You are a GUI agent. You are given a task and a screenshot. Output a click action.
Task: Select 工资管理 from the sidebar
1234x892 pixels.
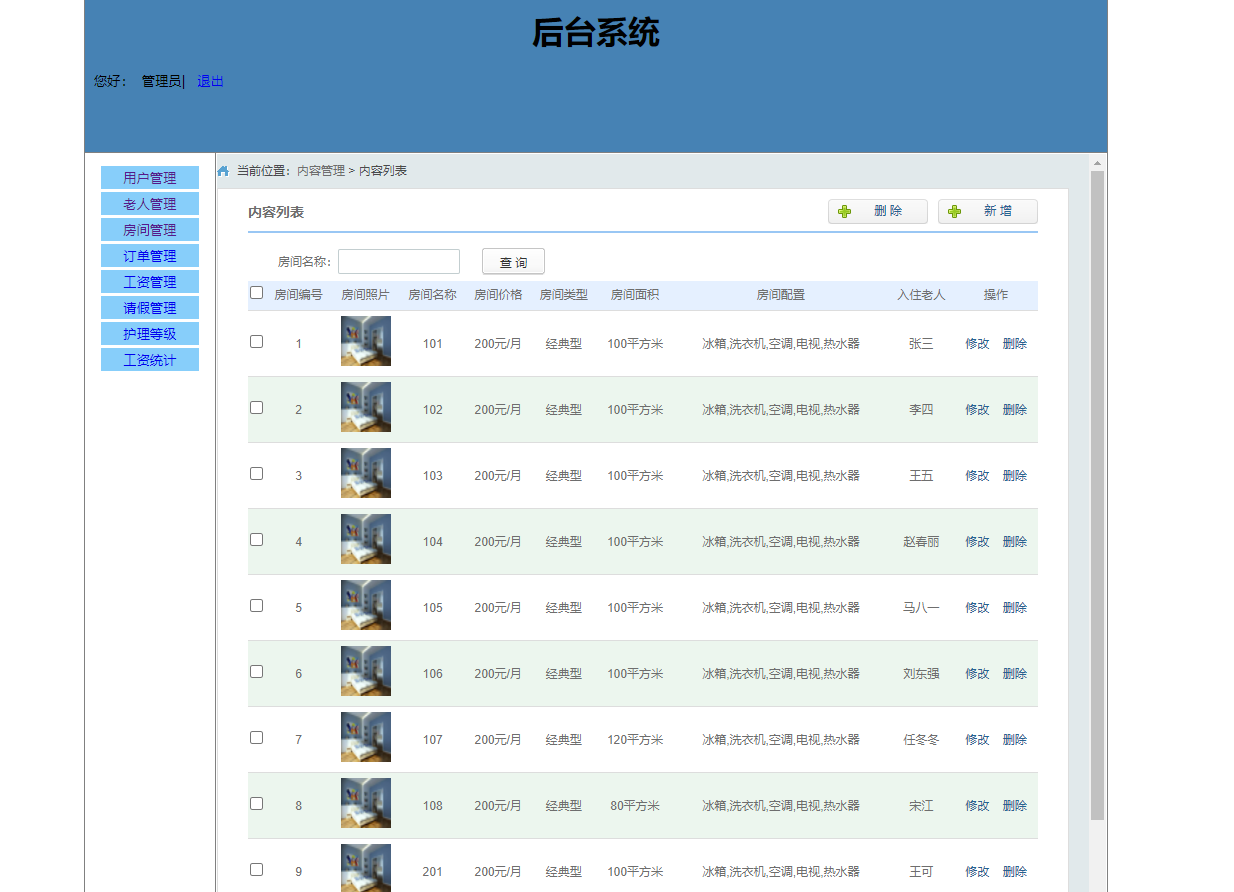(149, 281)
